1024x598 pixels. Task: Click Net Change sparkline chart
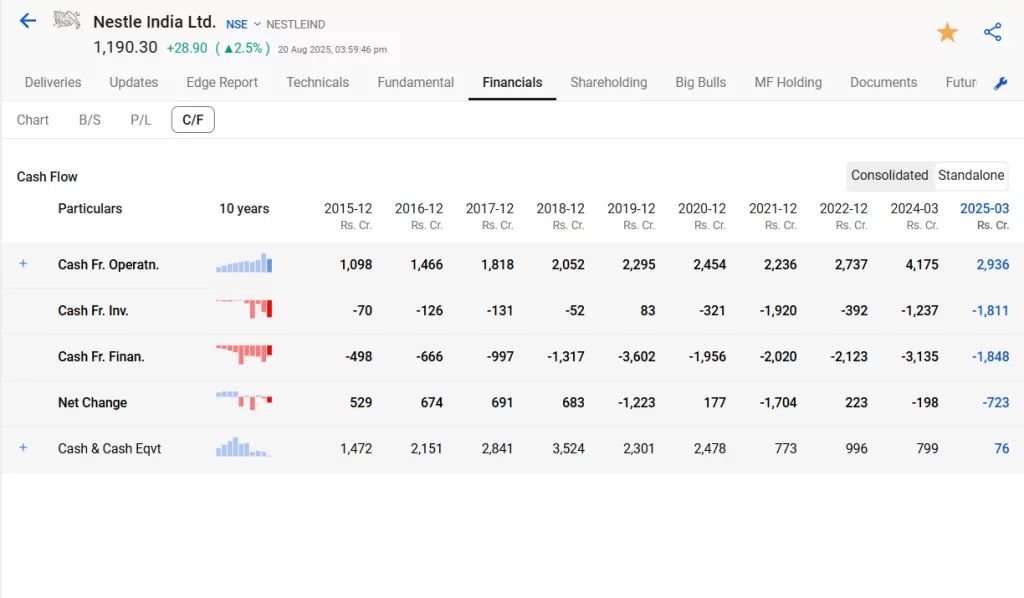click(x=244, y=400)
